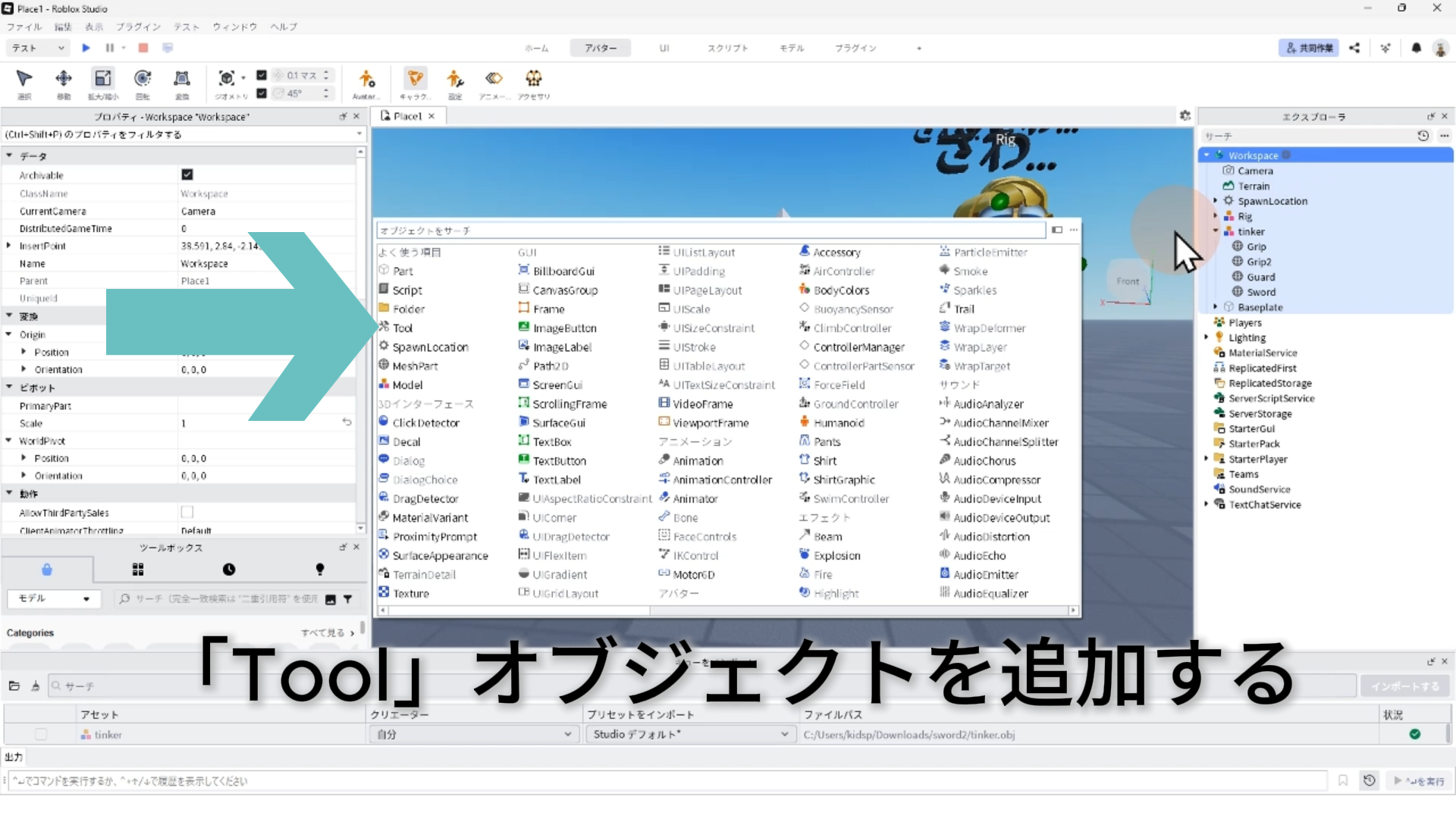The image size is (1456, 819).
Task: Toggle the Archivable checkbox
Action: (187, 174)
